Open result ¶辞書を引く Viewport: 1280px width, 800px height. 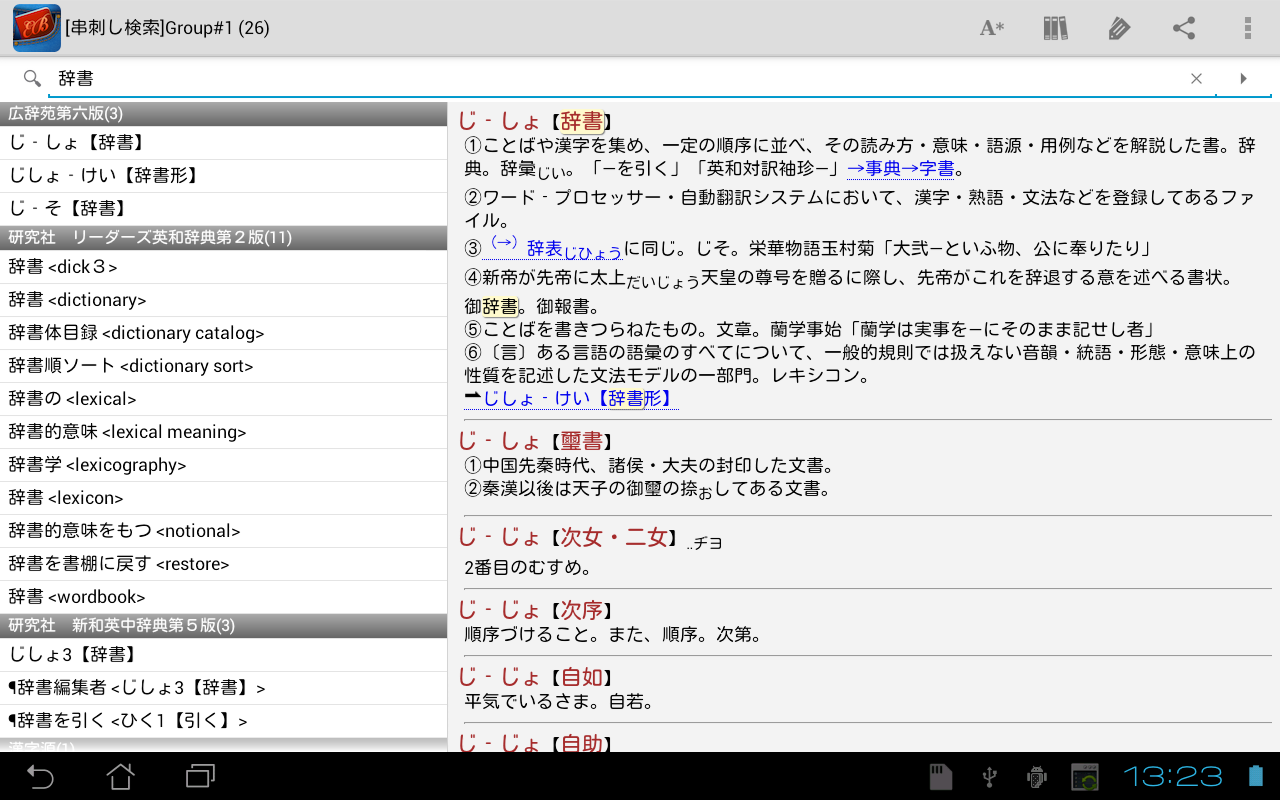223,721
